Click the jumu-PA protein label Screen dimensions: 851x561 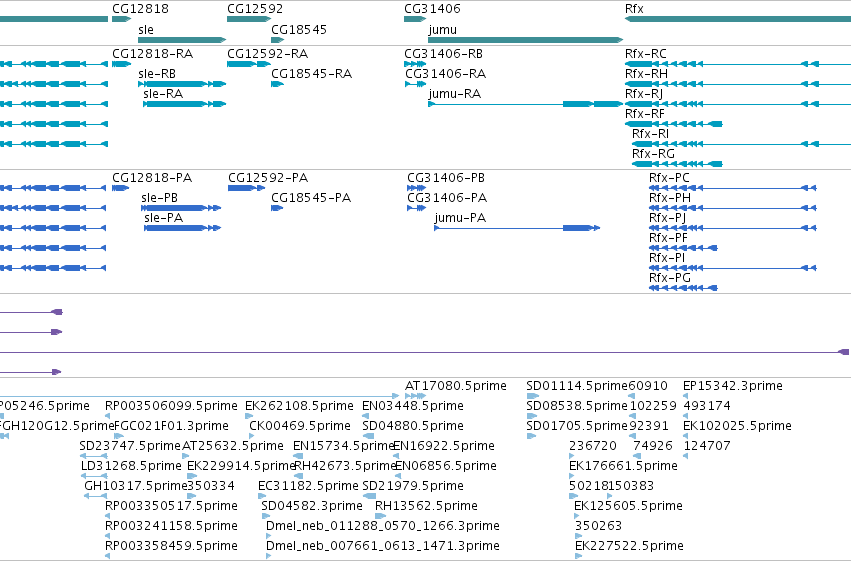pyautogui.click(x=460, y=218)
